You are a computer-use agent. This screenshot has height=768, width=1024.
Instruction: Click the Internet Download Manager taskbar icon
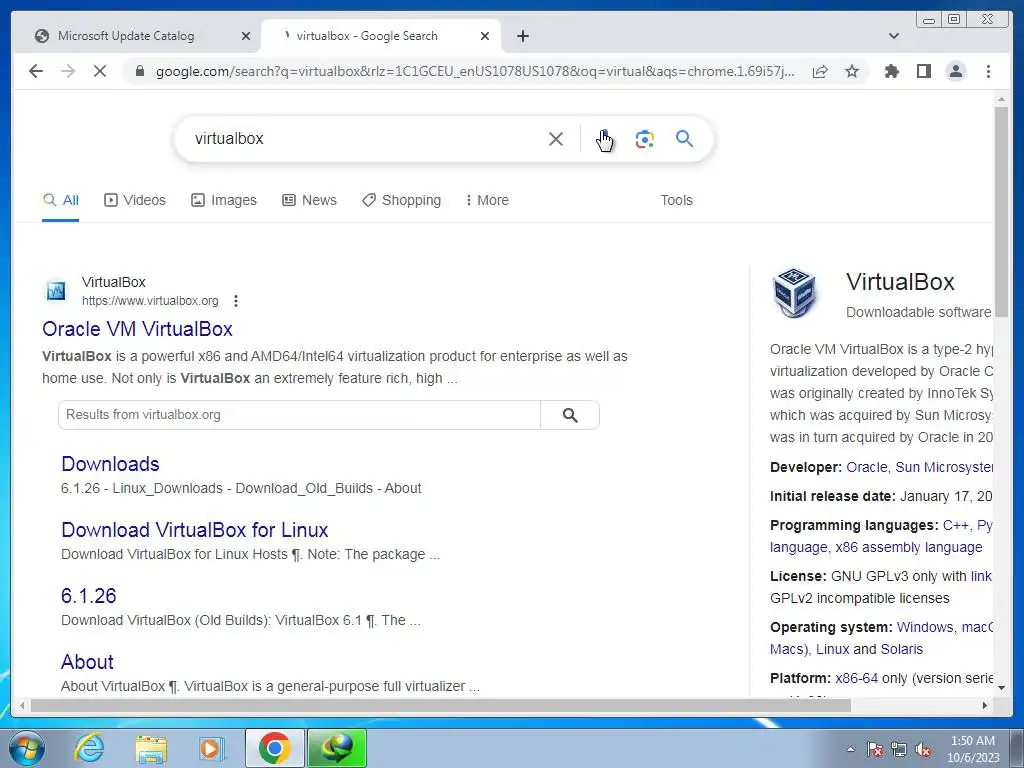coord(337,748)
